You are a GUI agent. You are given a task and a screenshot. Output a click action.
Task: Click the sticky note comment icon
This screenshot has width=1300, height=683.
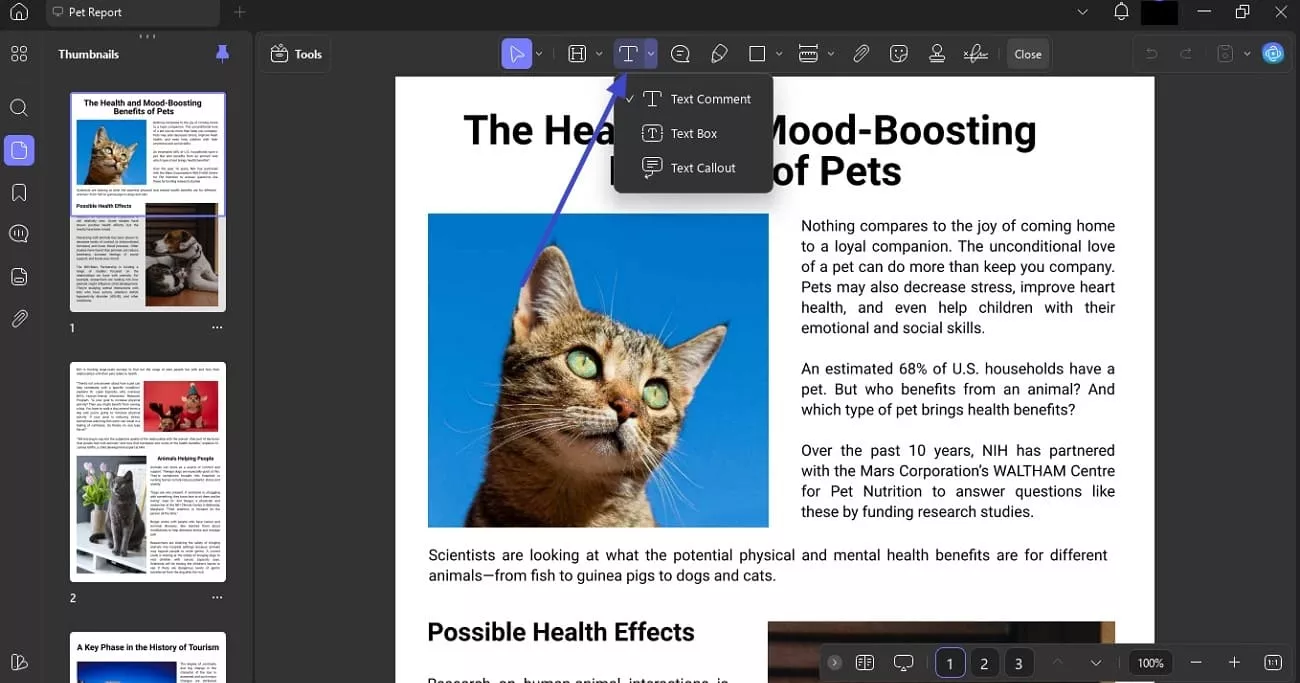click(680, 54)
